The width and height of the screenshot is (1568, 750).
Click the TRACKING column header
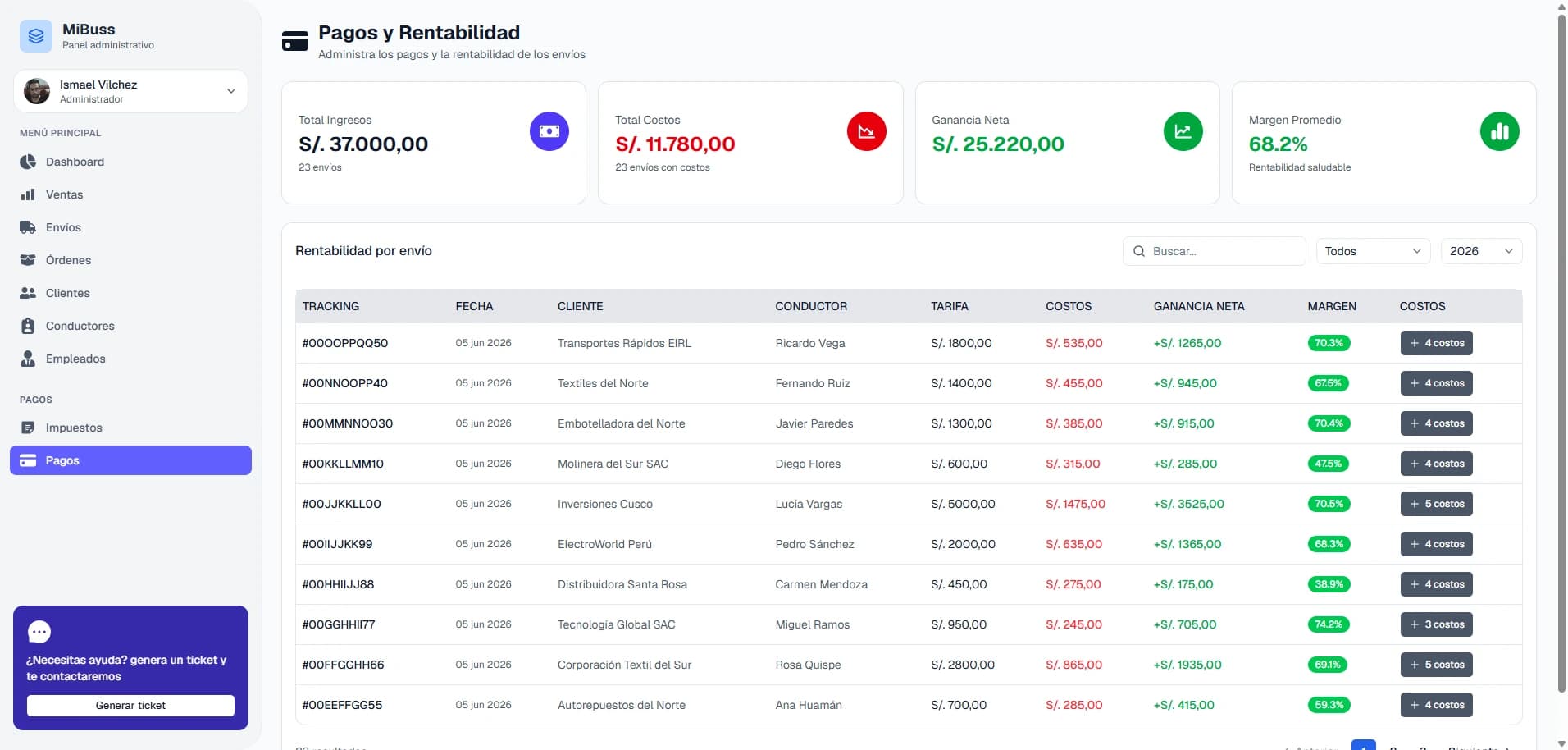tap(330, 306)
